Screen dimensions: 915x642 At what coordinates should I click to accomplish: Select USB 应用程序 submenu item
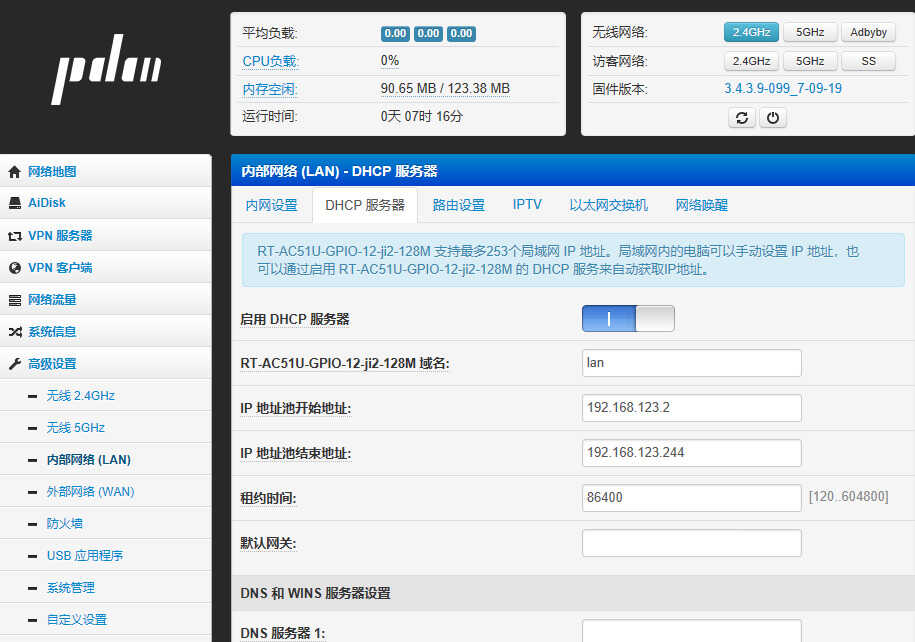coord(85,556)
